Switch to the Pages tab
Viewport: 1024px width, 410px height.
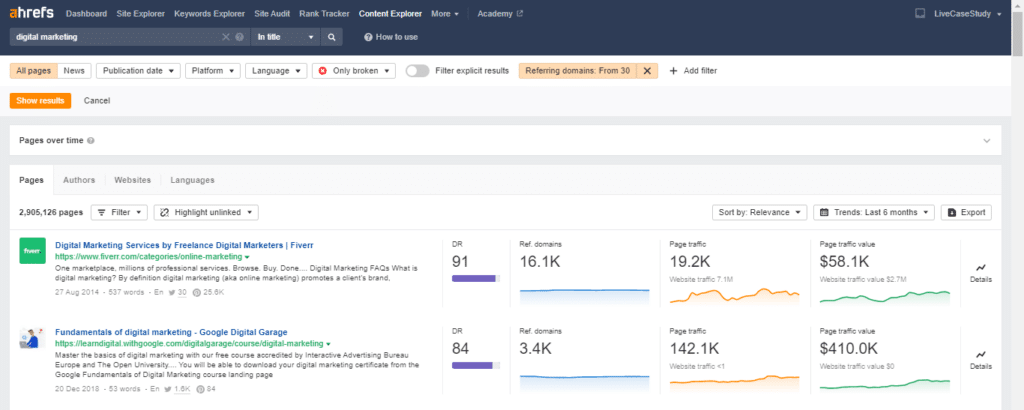pyautogui.click(x=31, y=180)
